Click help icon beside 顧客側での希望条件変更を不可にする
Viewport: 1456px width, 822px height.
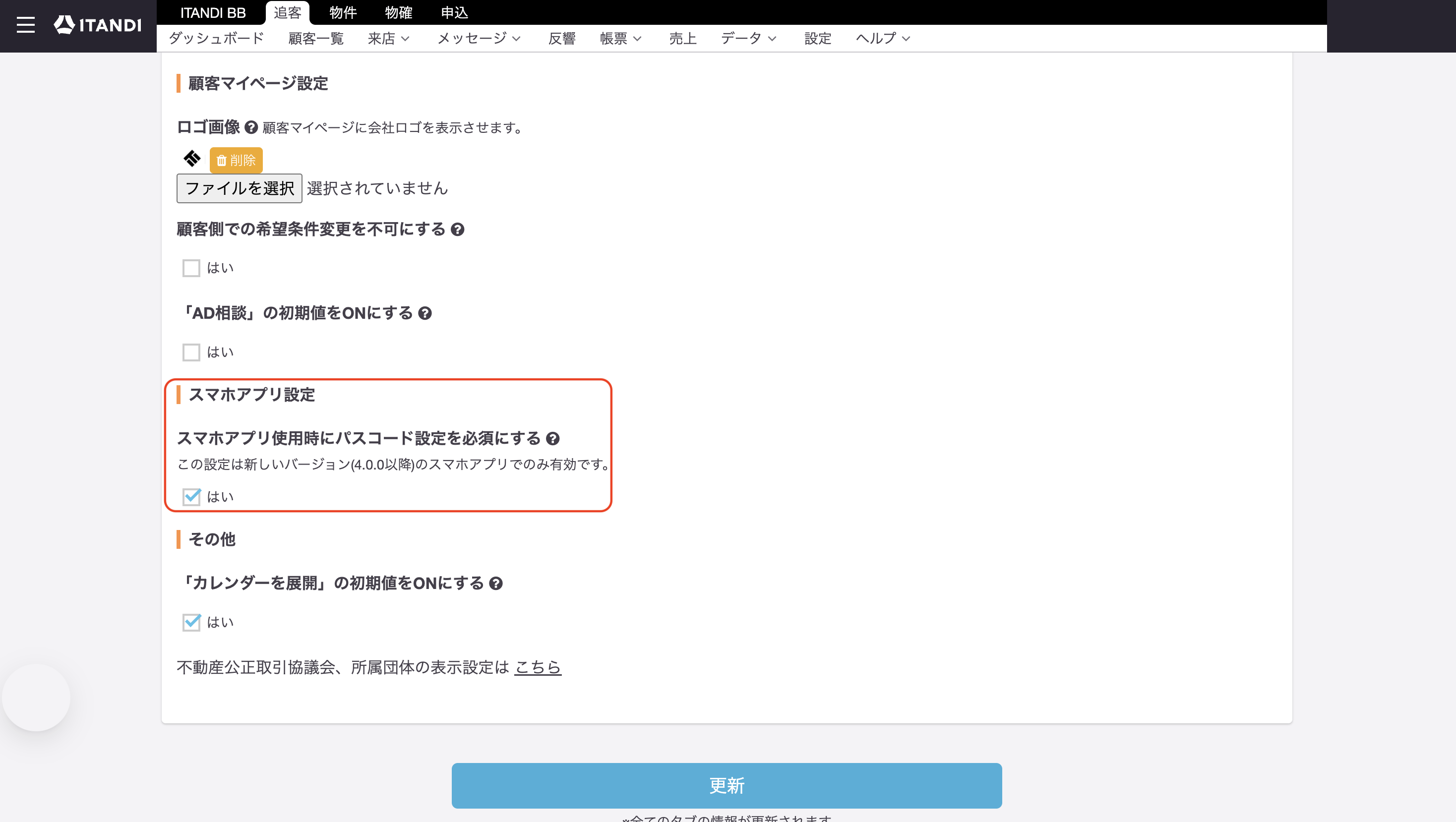point(457,230)
